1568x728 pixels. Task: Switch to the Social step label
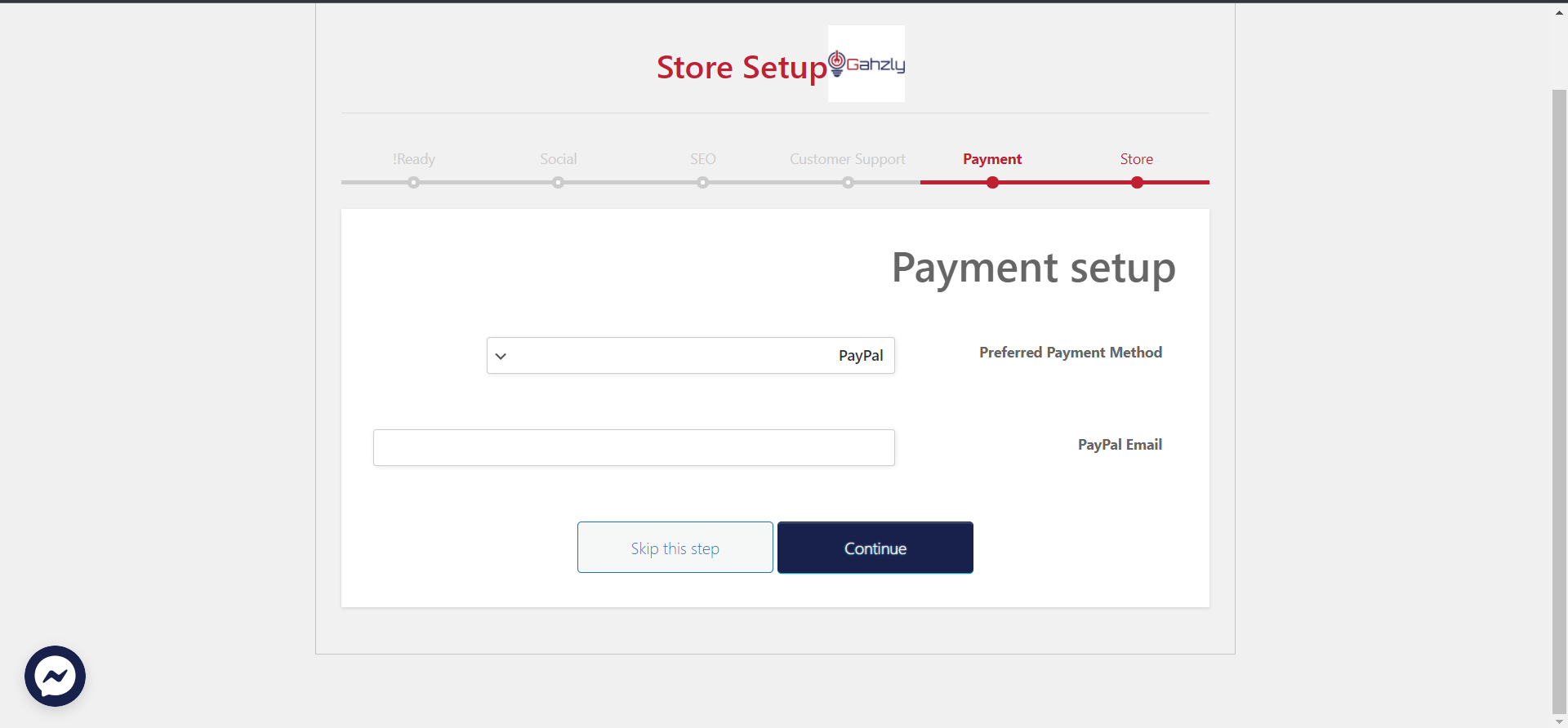coord(558,159)
